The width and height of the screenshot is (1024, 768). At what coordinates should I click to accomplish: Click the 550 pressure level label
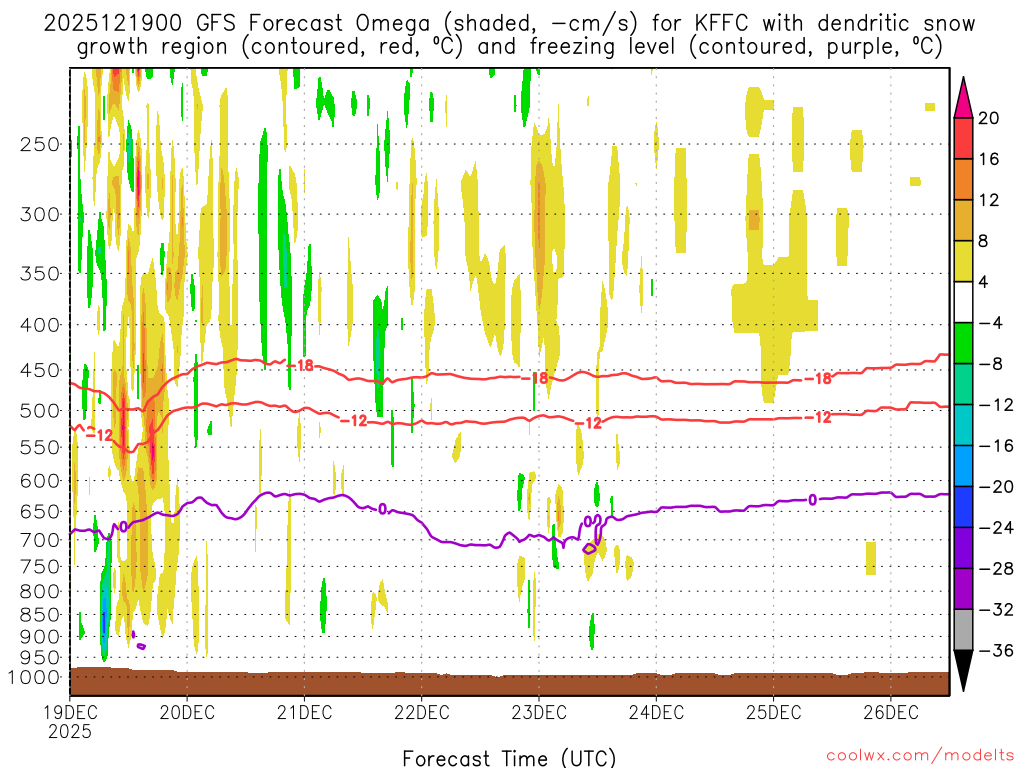(x=40, y=447)
